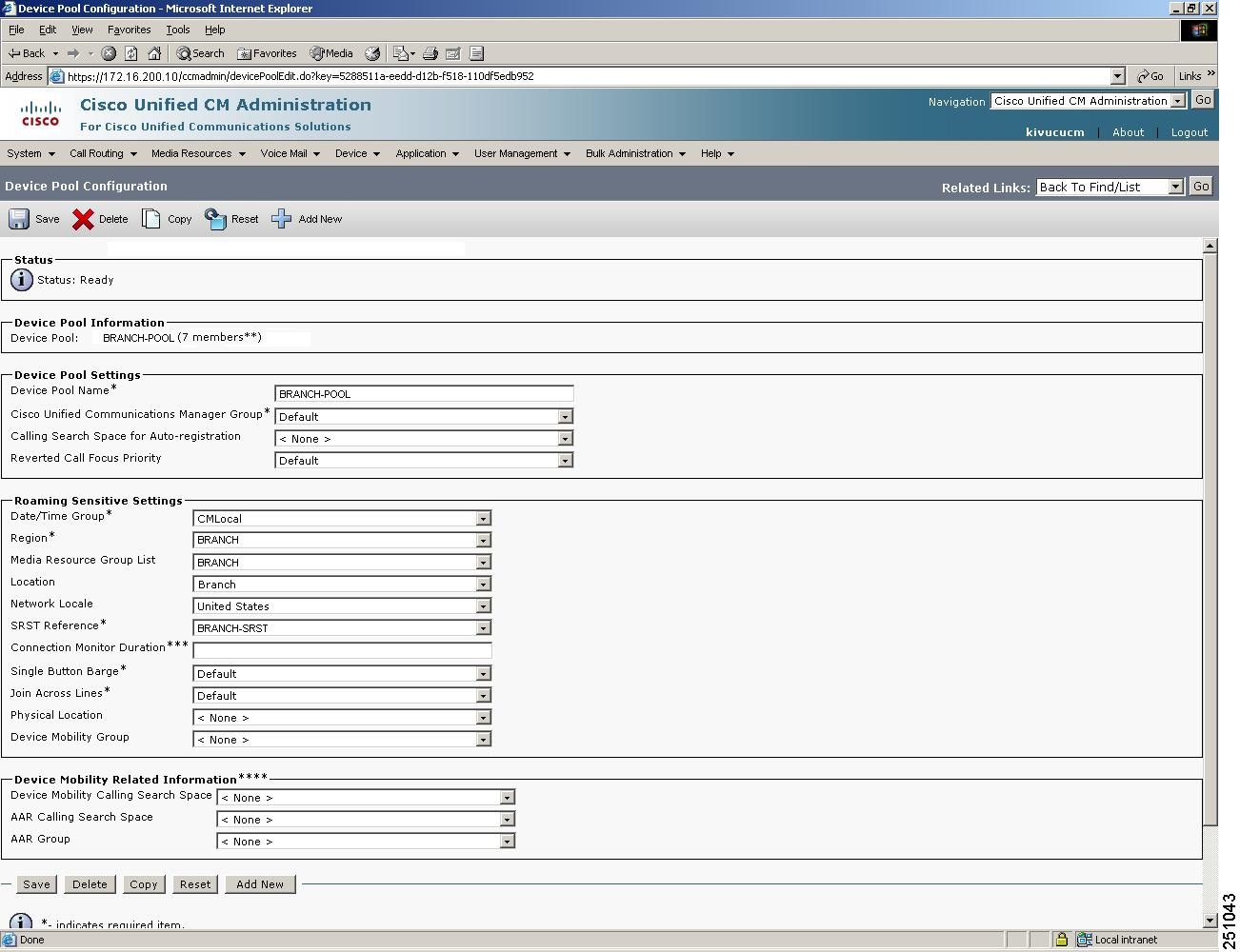This screenshot has height=952, width=1240.
Task: Click the Copy pages icon
Action: click(x=151, y=219)
